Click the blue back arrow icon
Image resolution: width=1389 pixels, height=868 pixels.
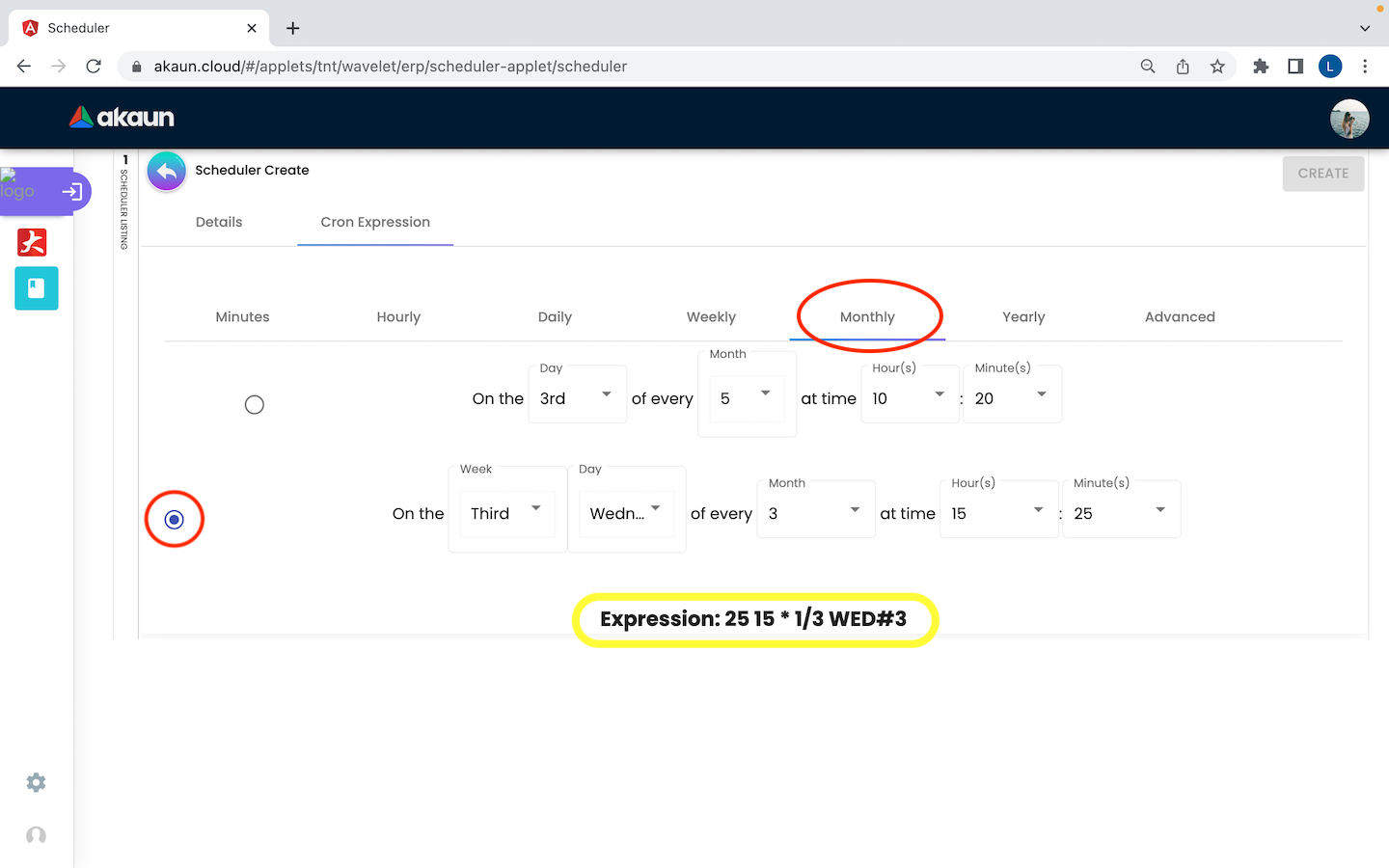(166, 172)
